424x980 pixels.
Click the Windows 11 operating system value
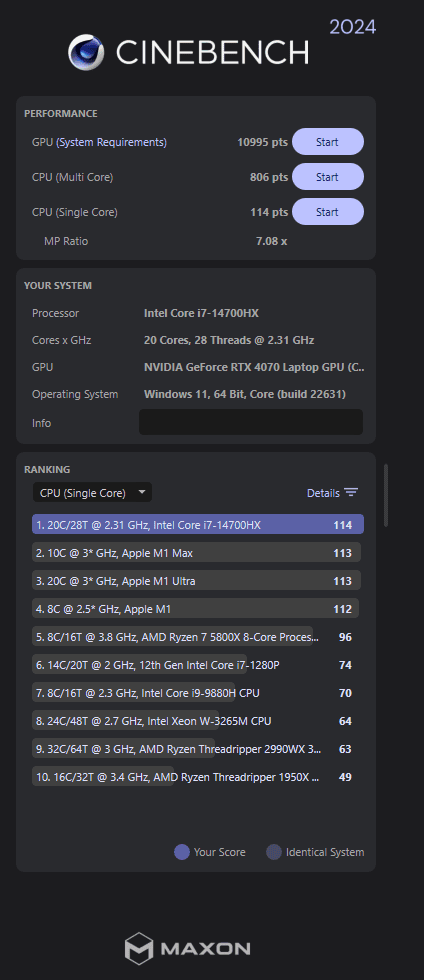click(x=245, y=394)
